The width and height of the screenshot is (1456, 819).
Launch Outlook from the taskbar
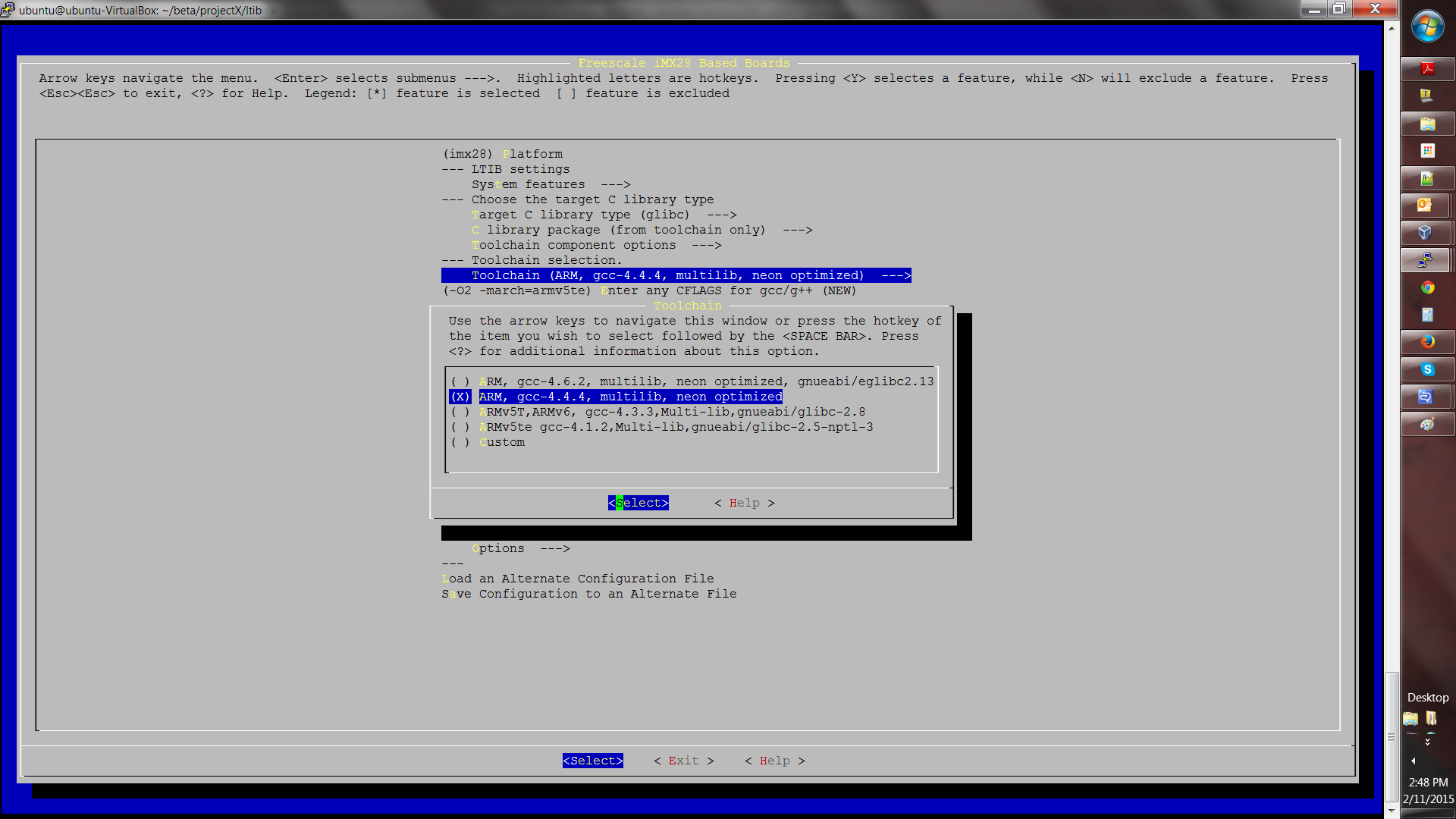coord(1426,206)
